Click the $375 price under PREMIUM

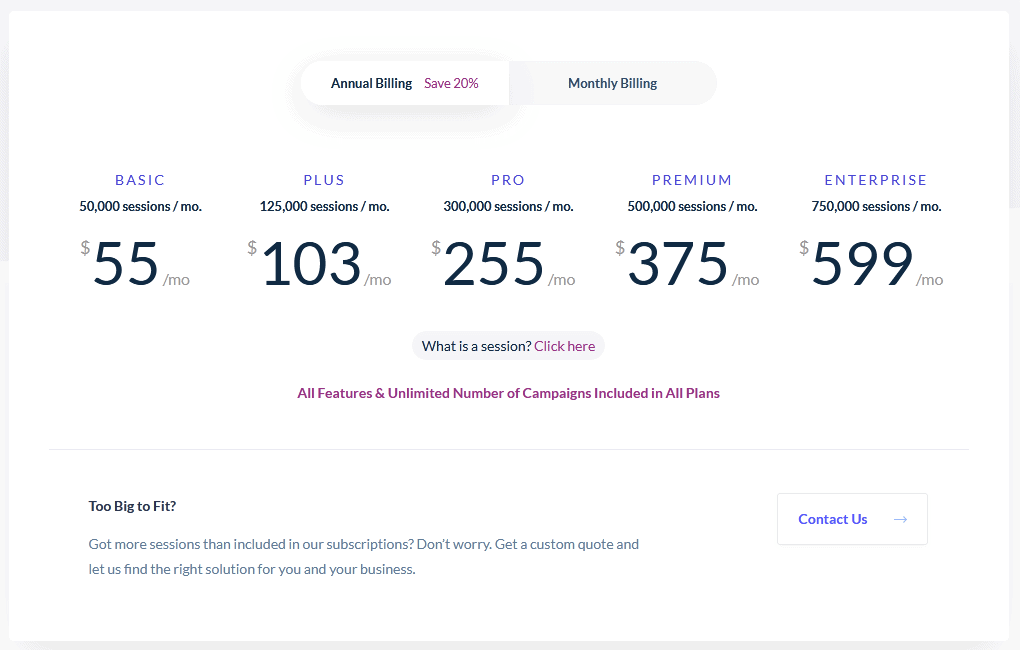tap(678, 264)
